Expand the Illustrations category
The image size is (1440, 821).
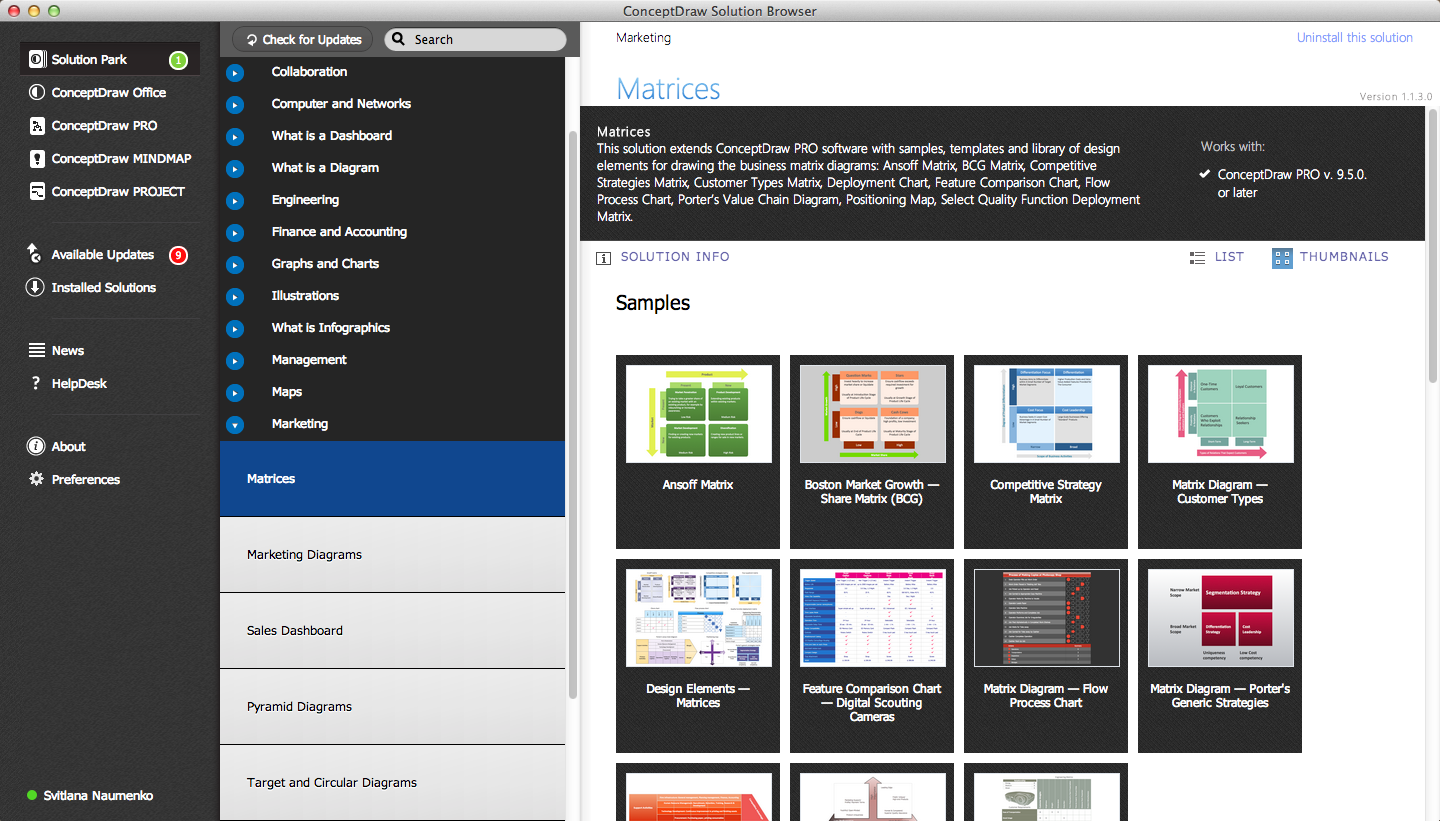[x=235, y=297]
